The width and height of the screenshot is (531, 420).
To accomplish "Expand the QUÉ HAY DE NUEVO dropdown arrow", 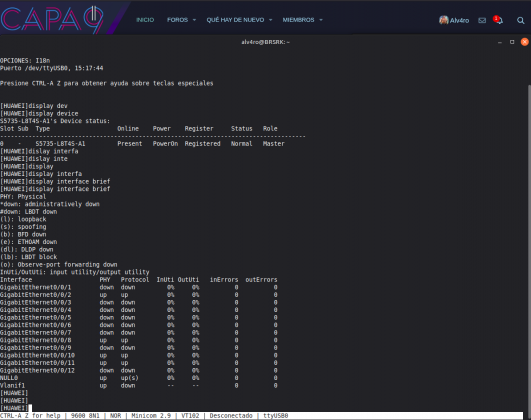I will 271,20.
